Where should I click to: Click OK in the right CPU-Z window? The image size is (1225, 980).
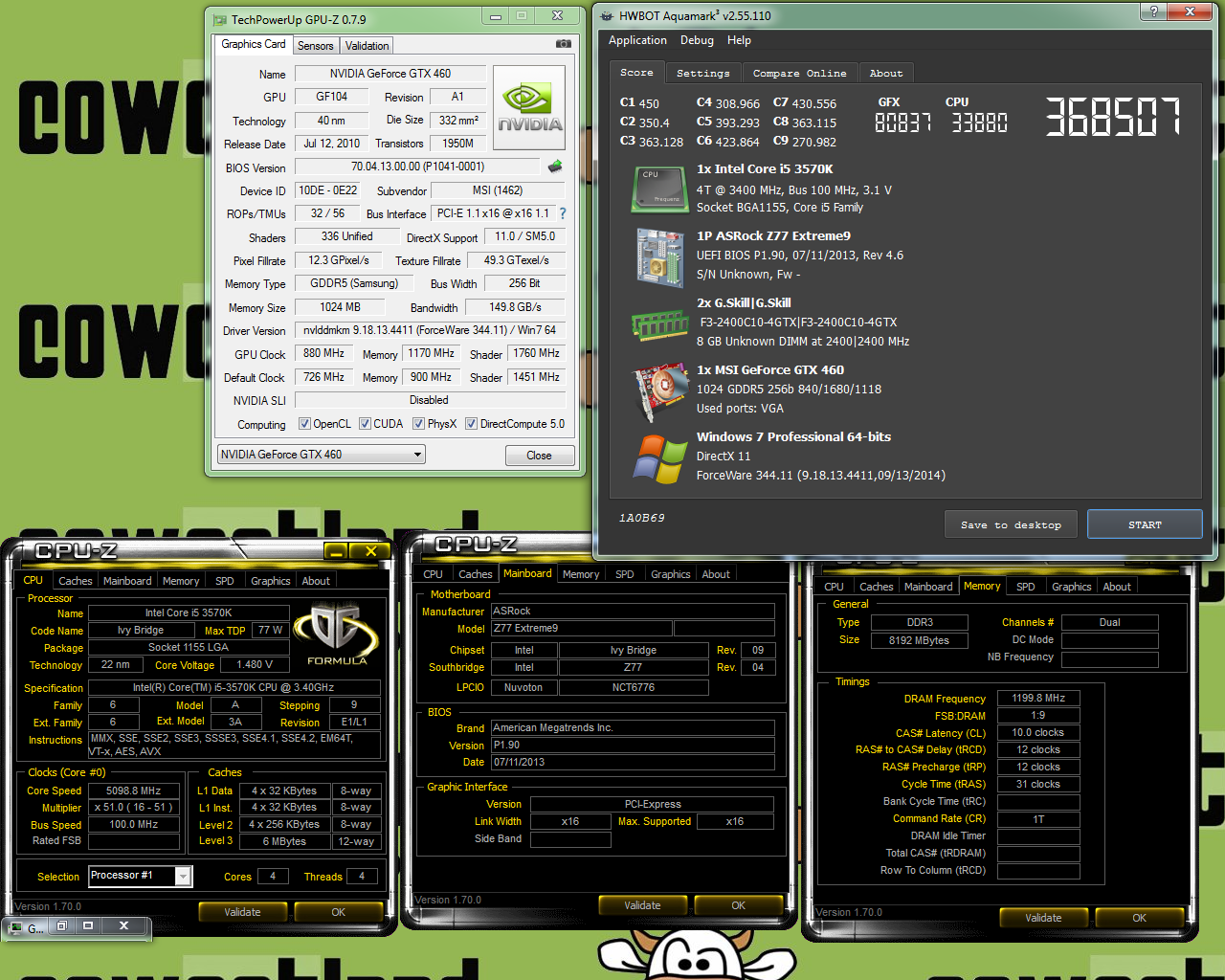1139,918
